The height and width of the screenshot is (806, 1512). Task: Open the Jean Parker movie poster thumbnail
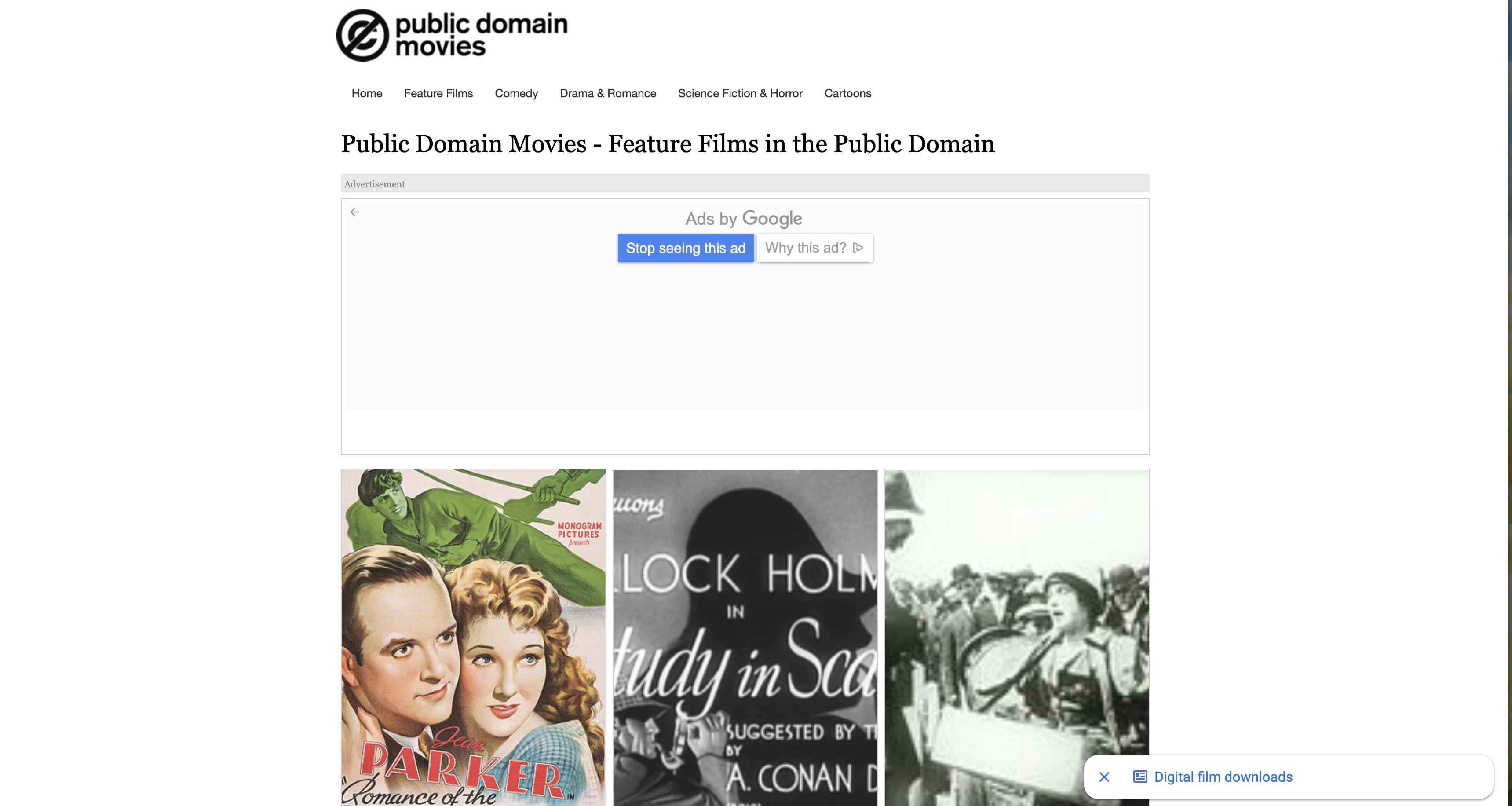tap(474, 637)
